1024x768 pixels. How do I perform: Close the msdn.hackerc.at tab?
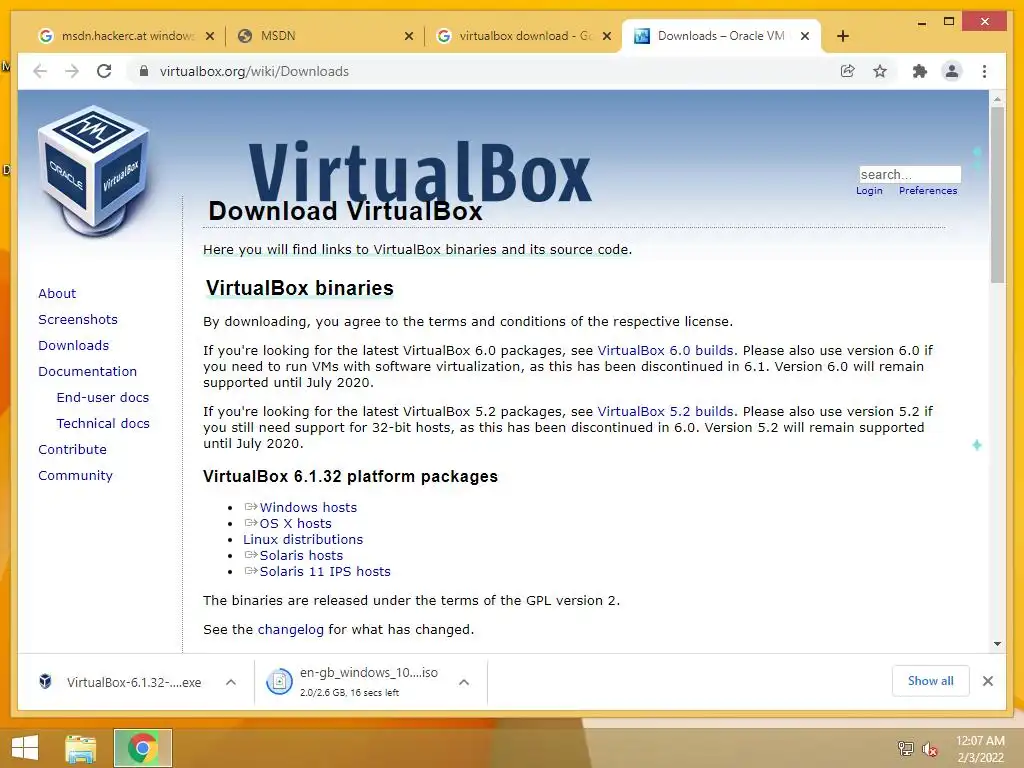[x=210, y=37]
